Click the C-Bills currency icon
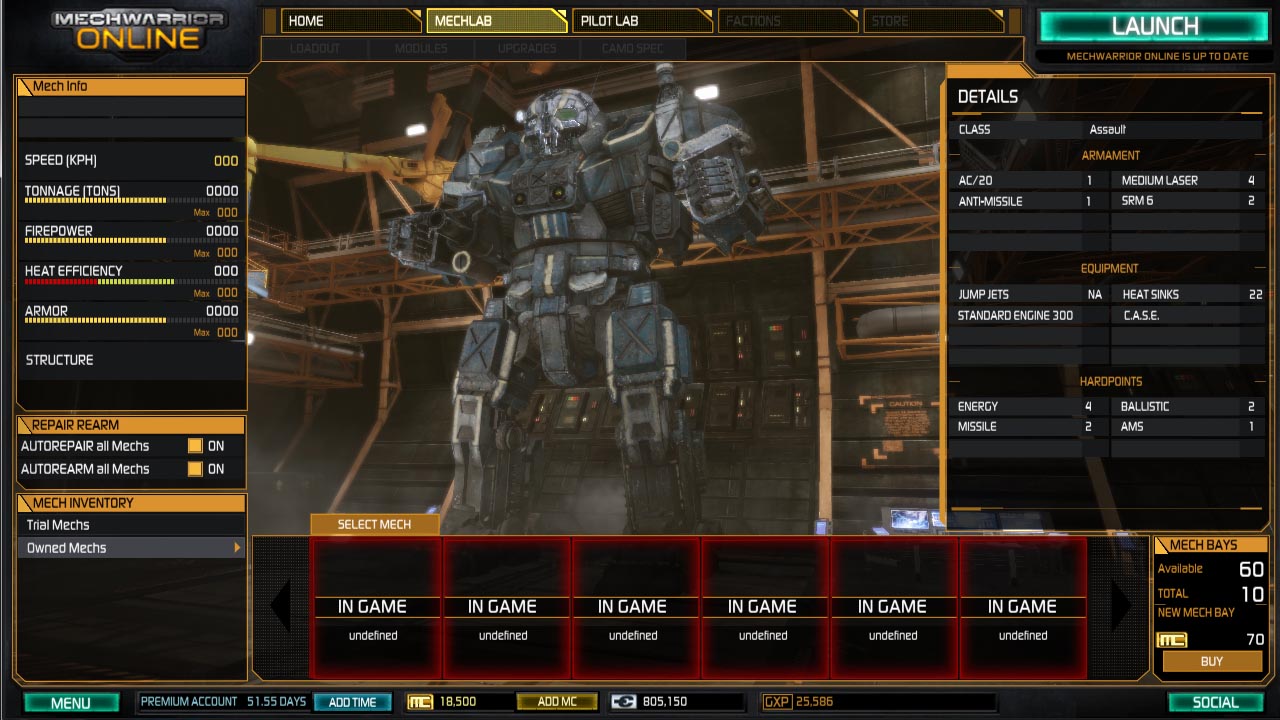Viewport: 1280px width, 720px height. pyautogui.click(x=623, y=702)
